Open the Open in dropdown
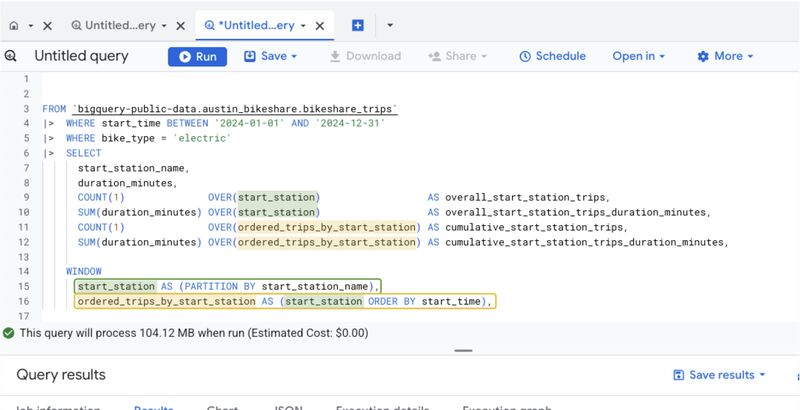This screenshot has width=800, height=410. click(639, 56)
